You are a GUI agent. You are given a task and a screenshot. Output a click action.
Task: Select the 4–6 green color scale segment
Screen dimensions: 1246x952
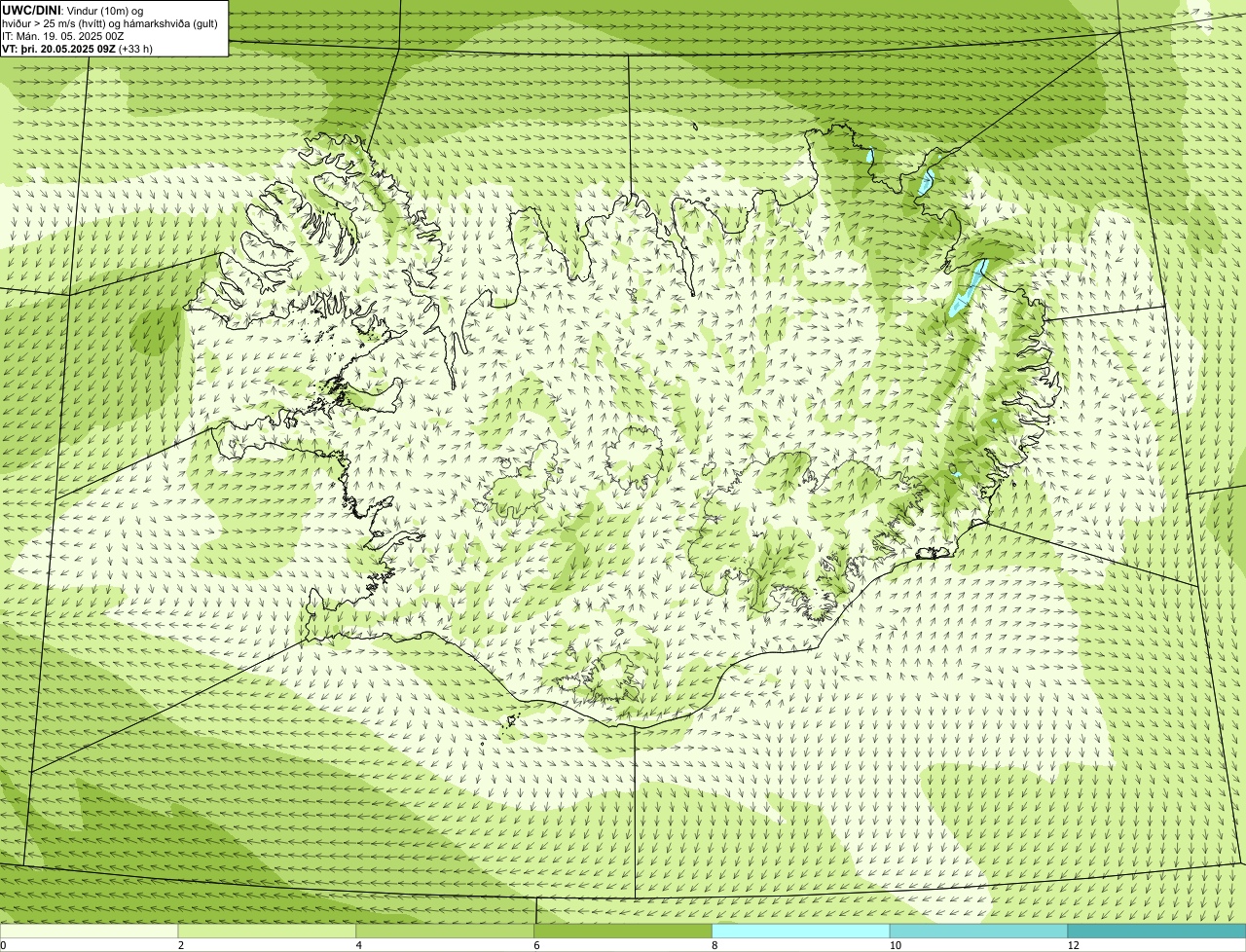coord(446,932)
